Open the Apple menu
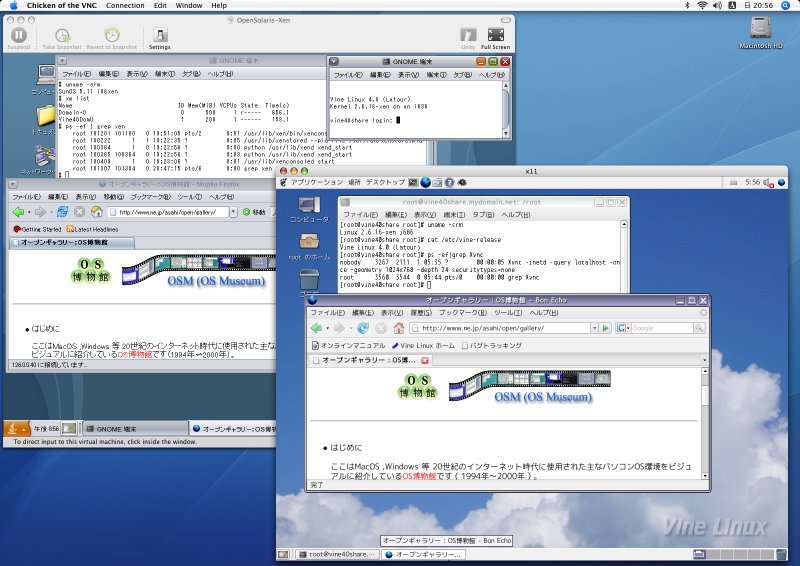800x566 pixels. coord(13,6)
